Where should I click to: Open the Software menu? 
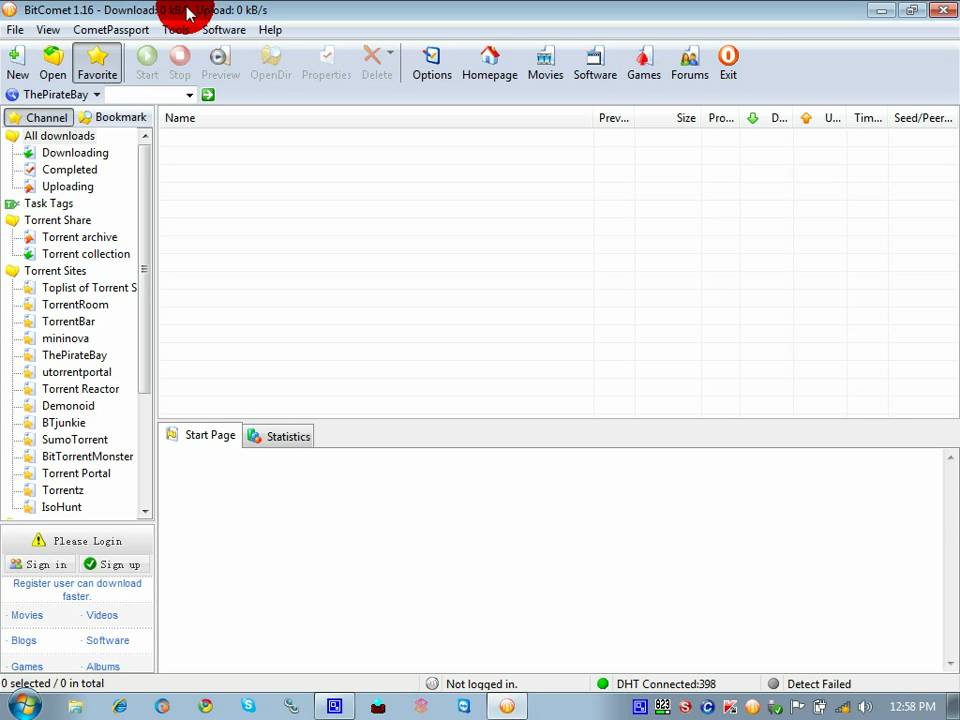tap(223, 30)
